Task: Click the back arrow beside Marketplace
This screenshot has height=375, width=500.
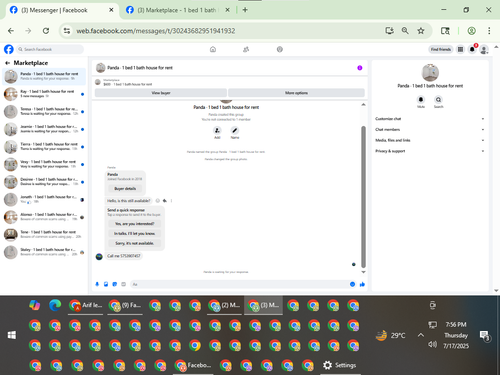Action: pyautogui.click(x=7, y=63)
